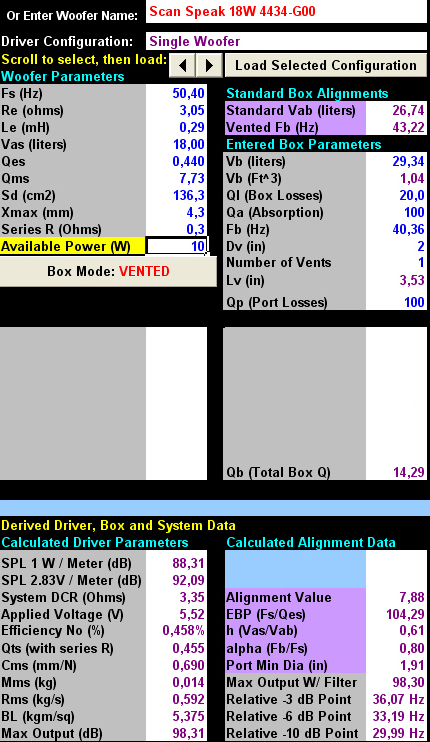Click the Number of Vents value 1
Image resolution: width=430 pixels, height=742 pixels.
(421, 263)
